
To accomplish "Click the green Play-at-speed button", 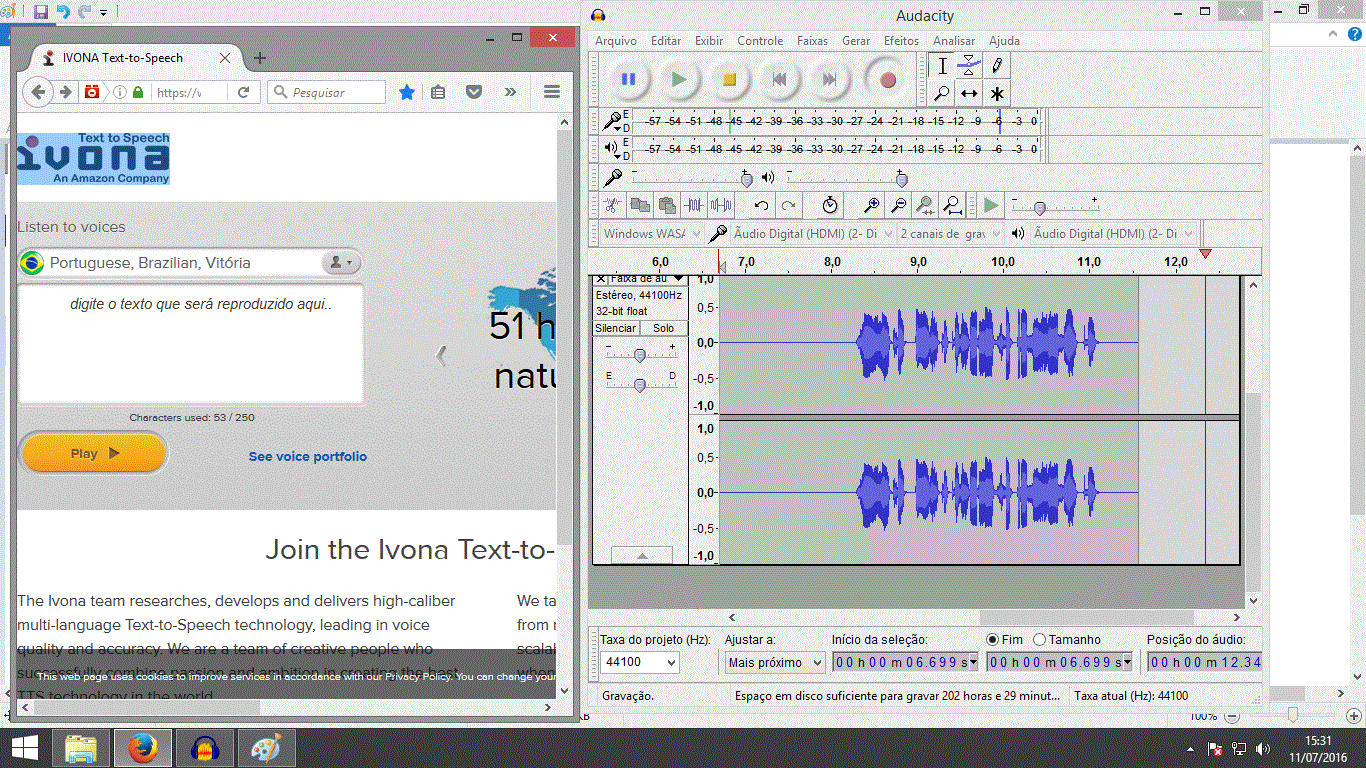I will (991, 205).
